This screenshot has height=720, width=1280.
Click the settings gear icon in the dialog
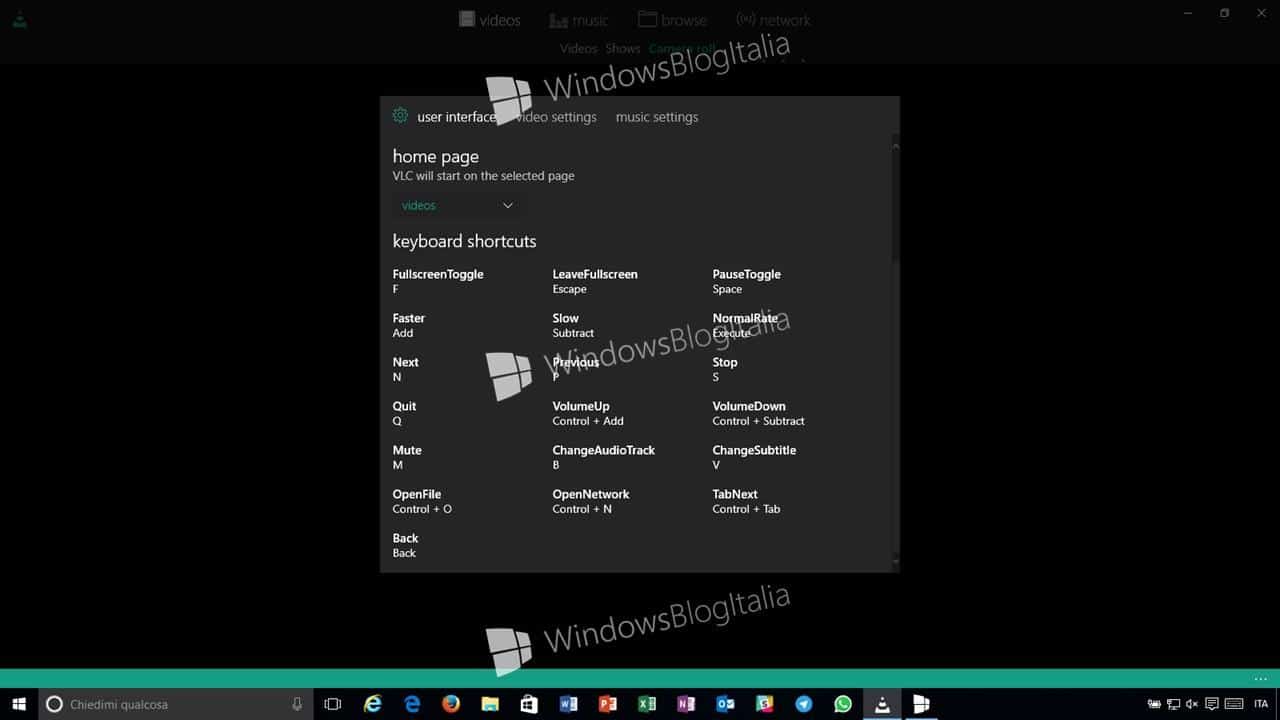point(400,116)
